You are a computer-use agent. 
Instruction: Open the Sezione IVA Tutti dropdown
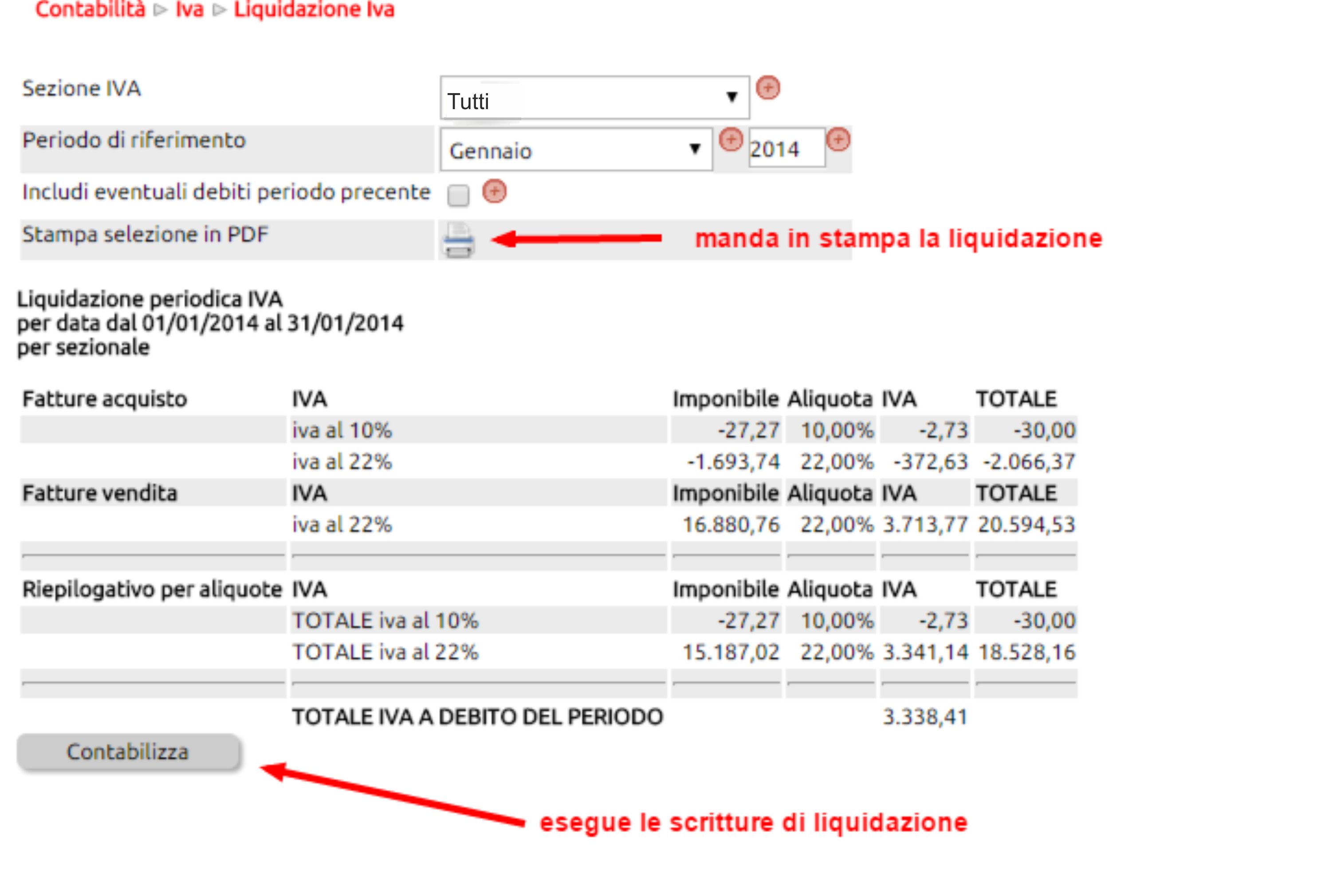pos(594,98)
